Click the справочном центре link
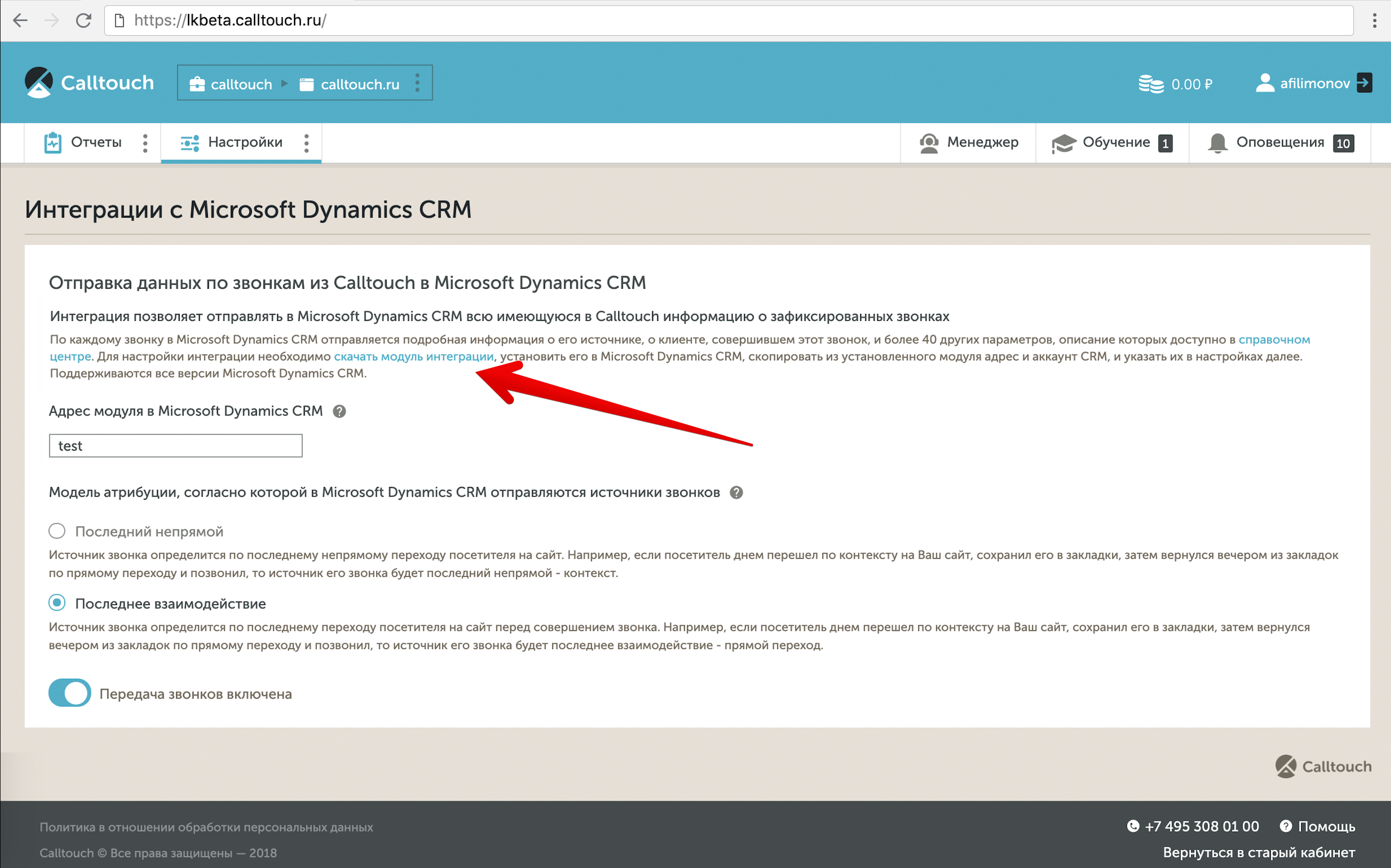The image size is (1391, 868). click(x=1273, y=339)
